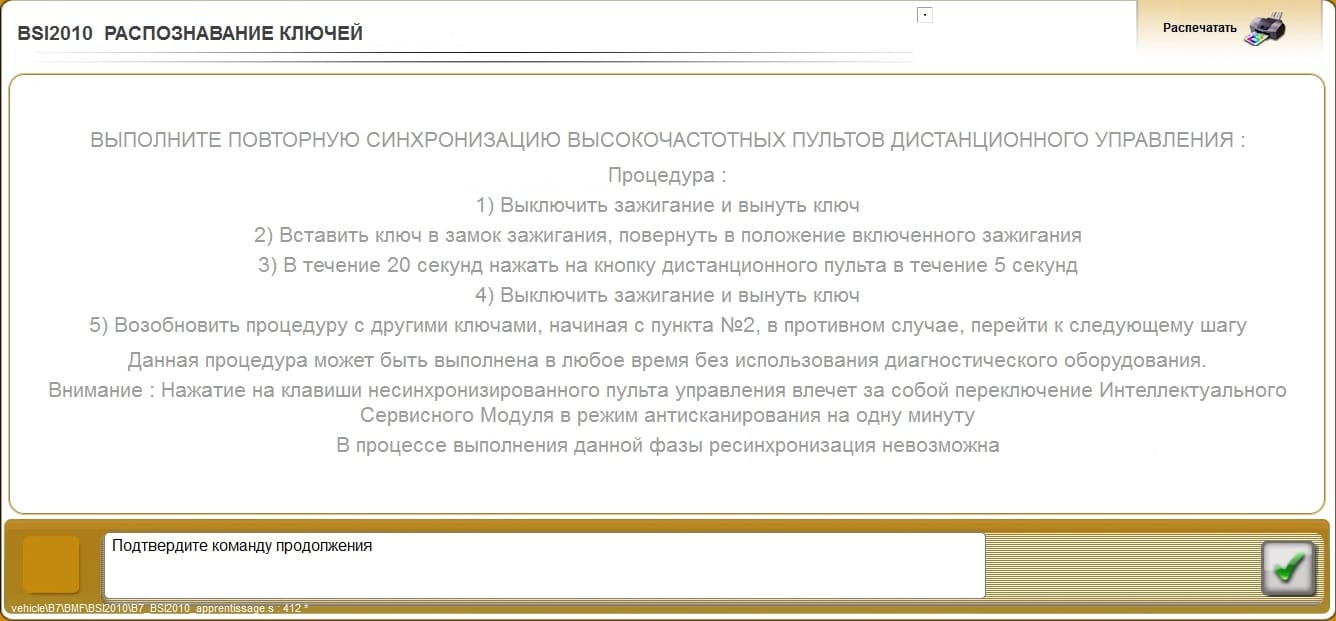Click the text 'Процедура :'
Image resolution: width=1336 pixels, height=621 pixels.
(x=667, y=175)
